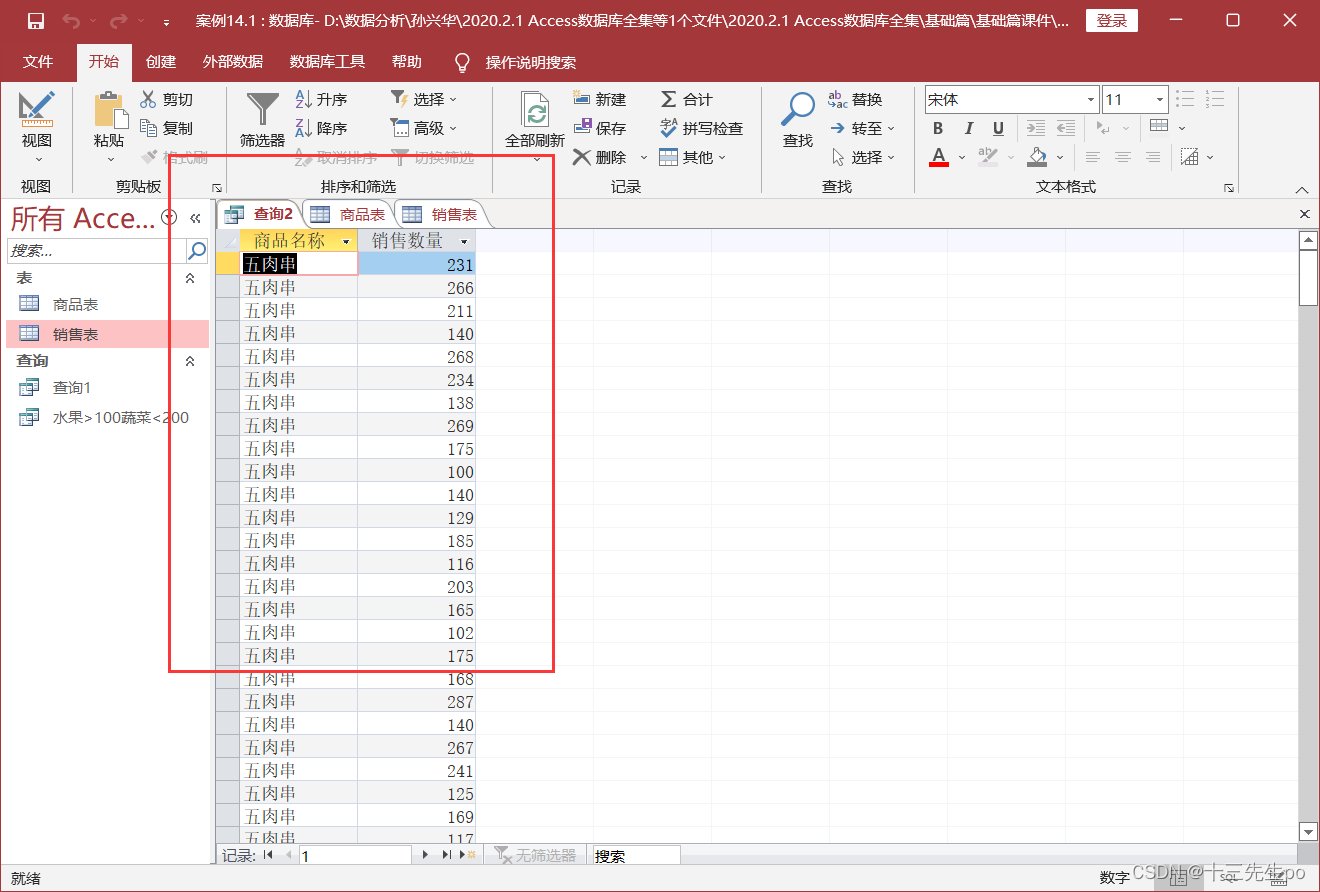1320x892 pixels.
Task: Collapse the 查询 (Queries) group
Action: pyautogui.click(x=191, y=361)
